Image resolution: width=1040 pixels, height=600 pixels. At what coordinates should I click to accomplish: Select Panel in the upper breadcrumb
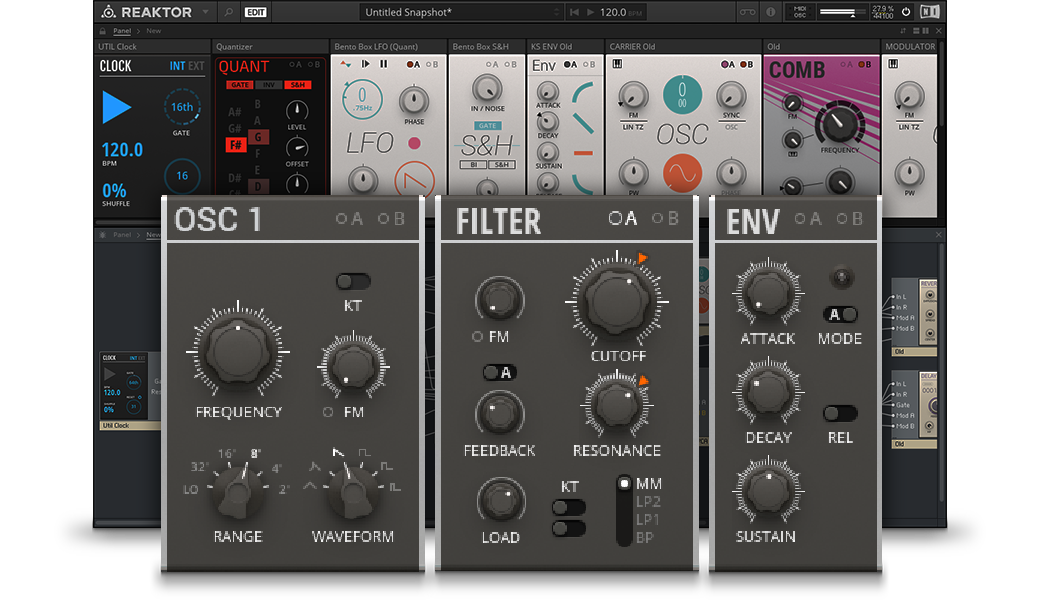pos(122,31)
